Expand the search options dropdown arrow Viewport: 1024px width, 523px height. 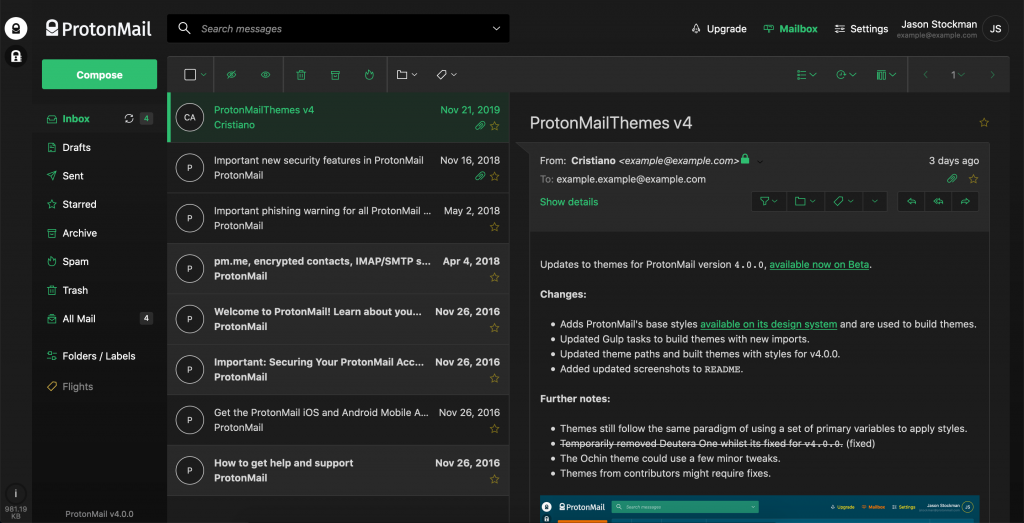pyautogui.click(x=496, y=29)
